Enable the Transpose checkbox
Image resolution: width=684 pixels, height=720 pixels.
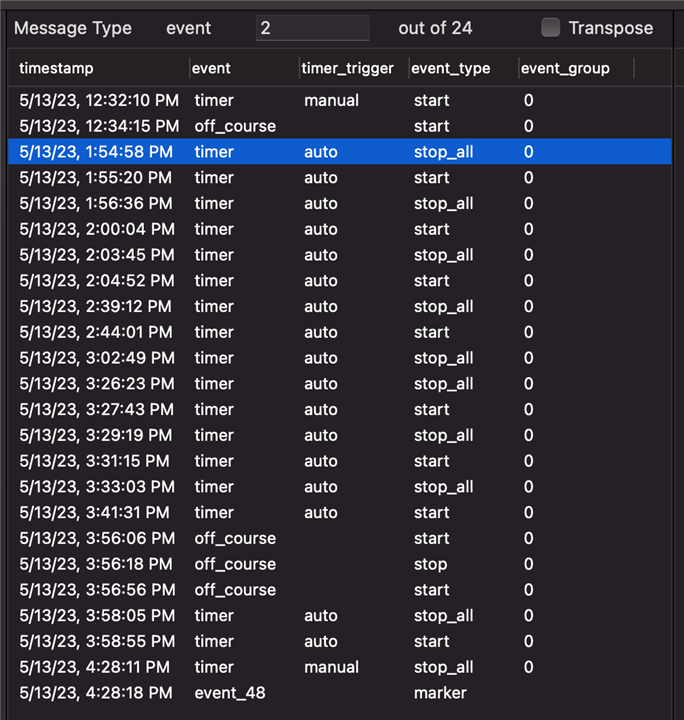(550, 28)
